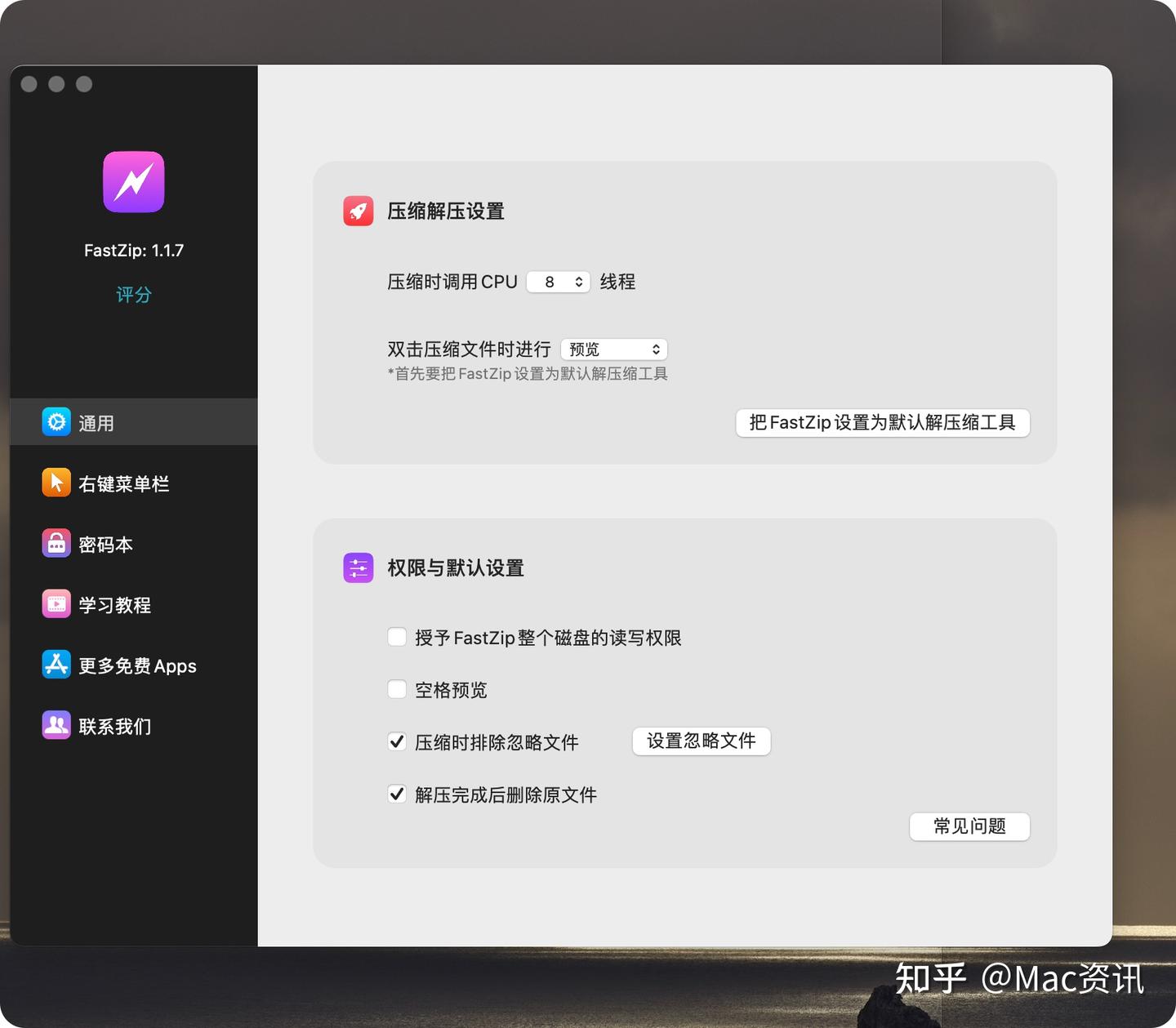This screenshot has width=1176, height=1028.
Task: Enable 授予 FastZip 整个磁盘的读写权限 checkbox
Action: (x=397, y=637)
